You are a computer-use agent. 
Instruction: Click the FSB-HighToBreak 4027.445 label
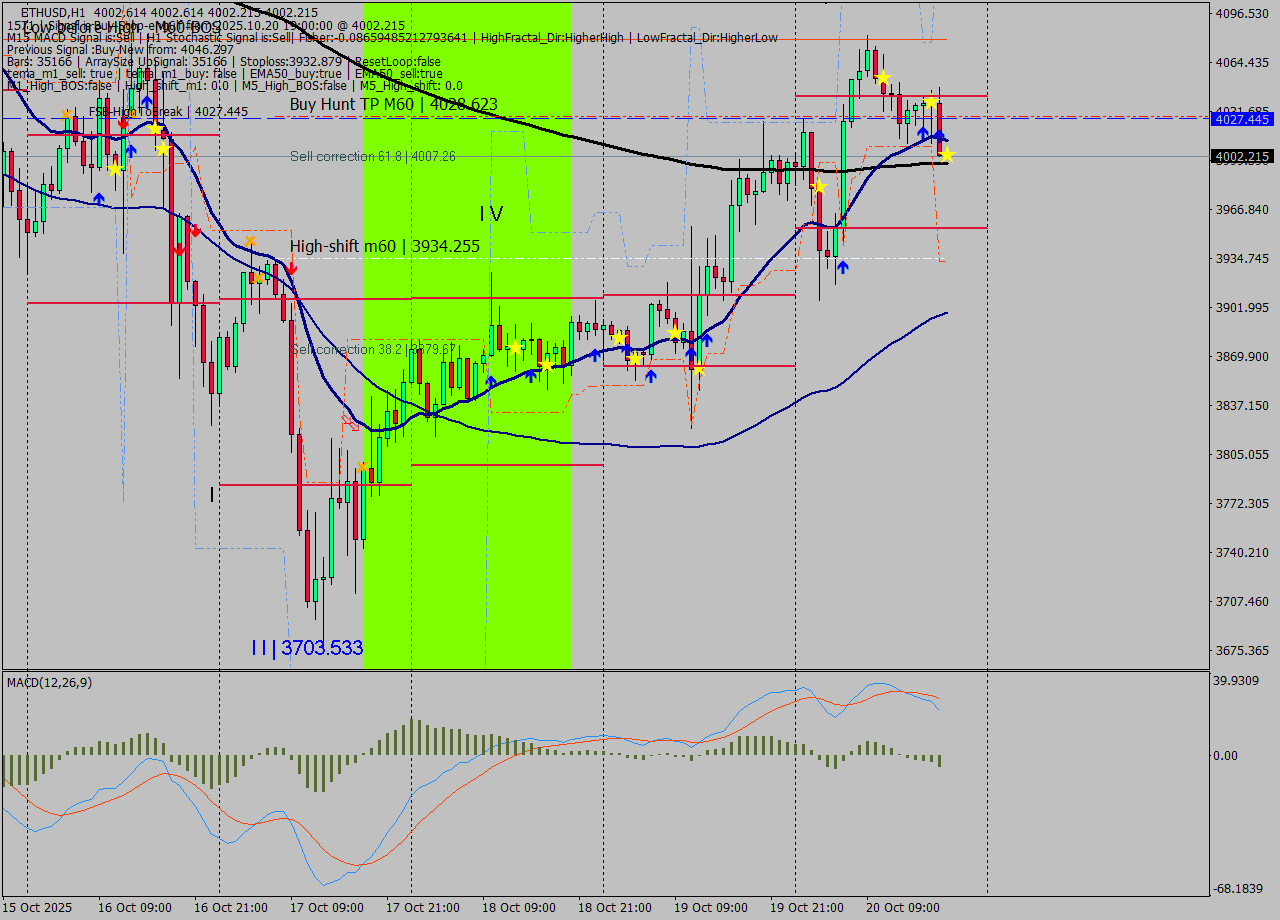[x=168, y=112]
